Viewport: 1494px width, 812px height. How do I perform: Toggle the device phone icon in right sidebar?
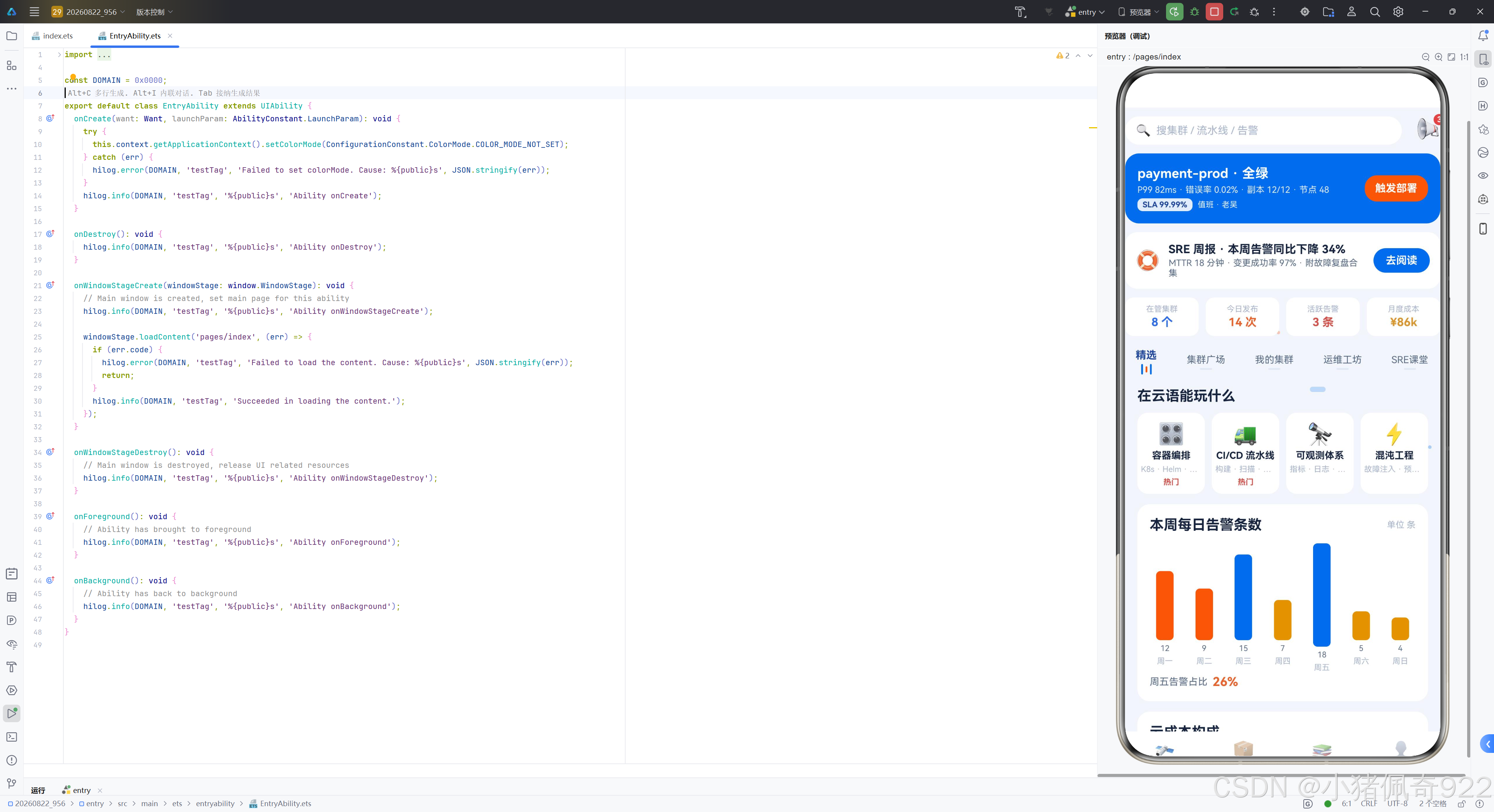1483,228
